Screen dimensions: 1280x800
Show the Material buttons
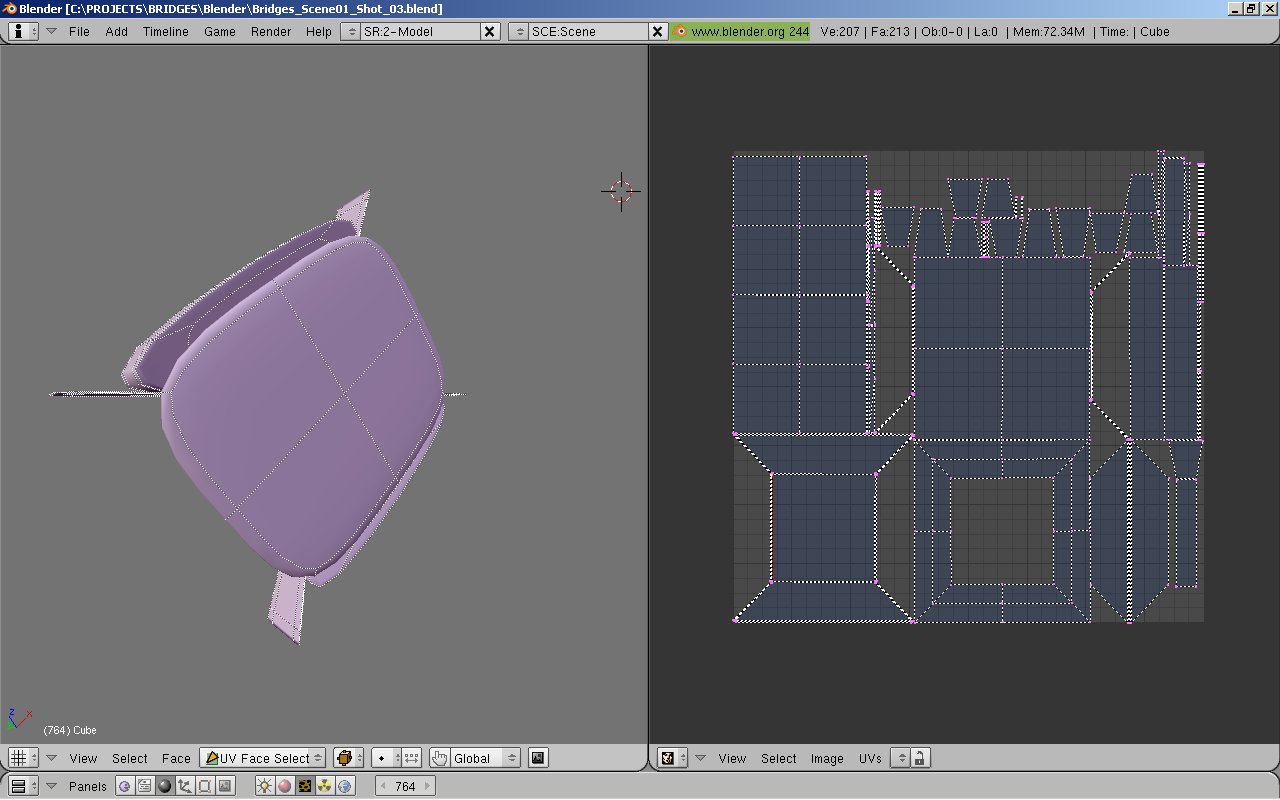pyautogui.click(x=285, y=786)
